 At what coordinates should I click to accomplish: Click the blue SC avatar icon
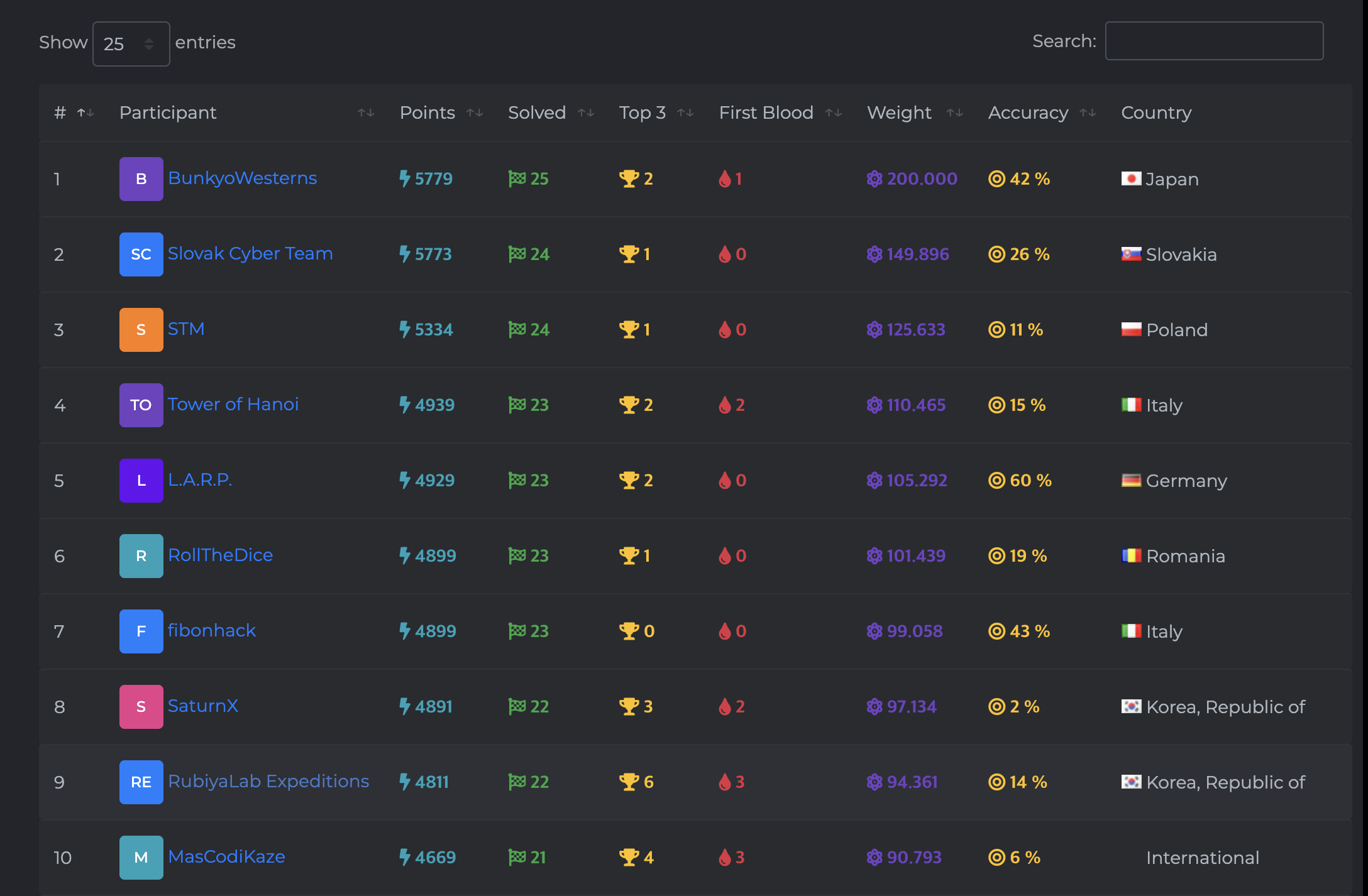click(141, 254)
